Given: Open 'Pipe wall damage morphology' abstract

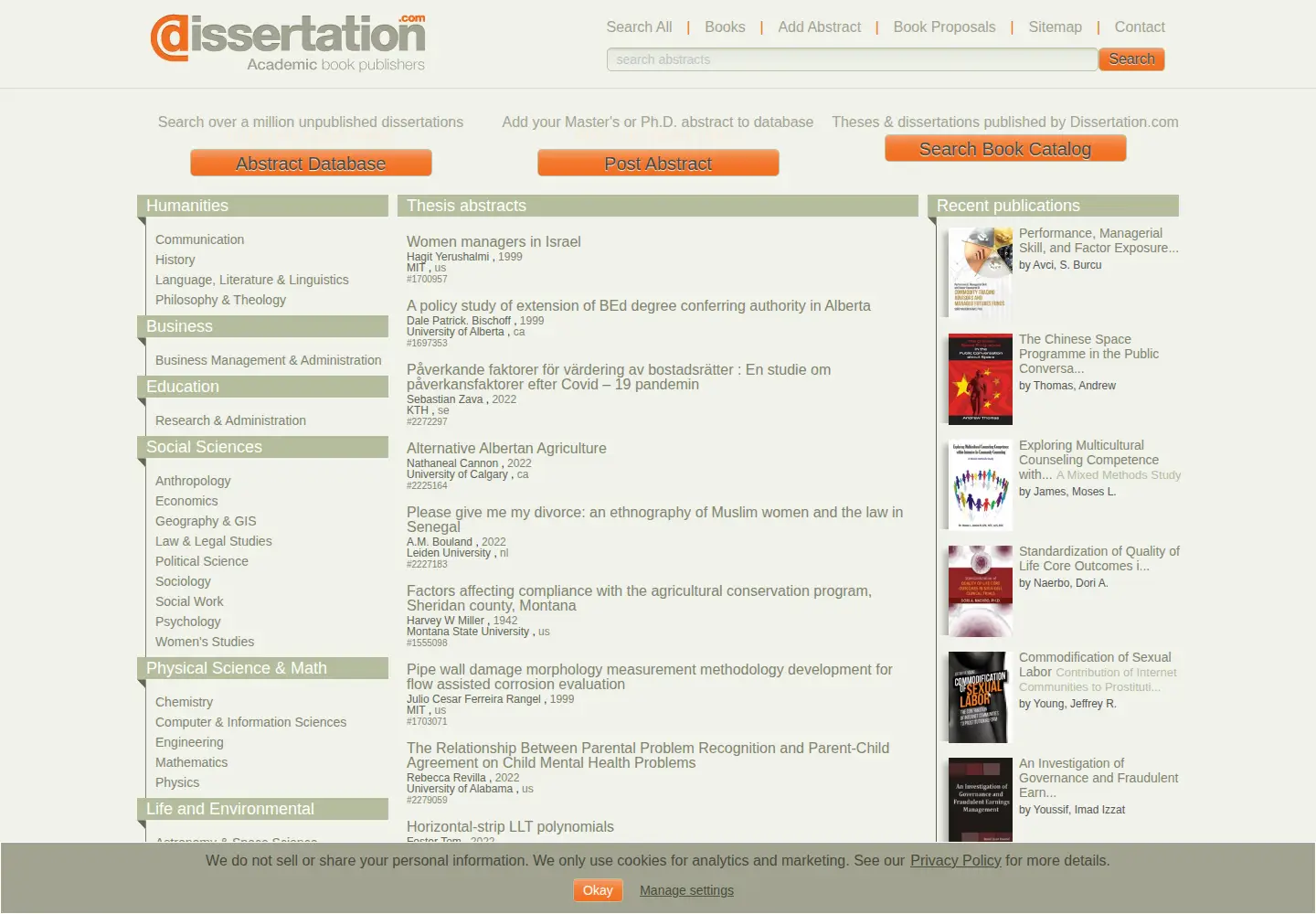Looking at the screenshot, I should pyautogui.click(x=649, y=677).
